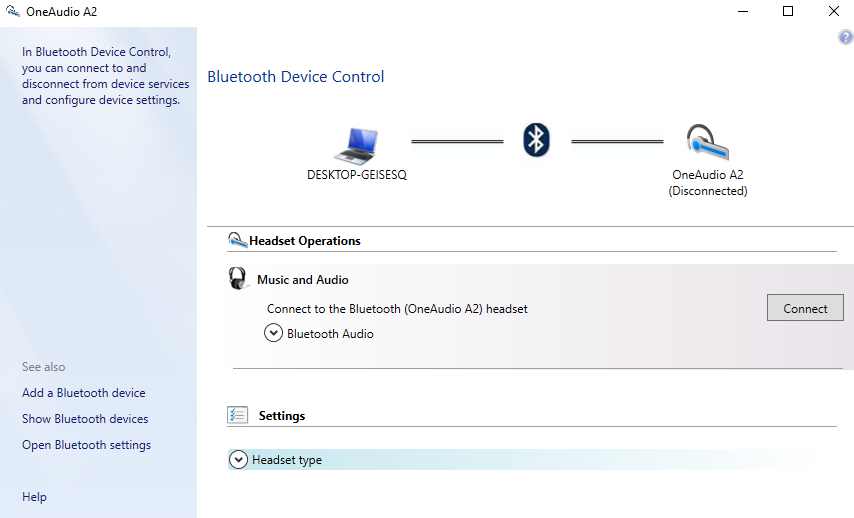The height and width of the screenshot is (518, 854).
Task: Expand the Bluetooth Audio details
Action: pos(273,333)
